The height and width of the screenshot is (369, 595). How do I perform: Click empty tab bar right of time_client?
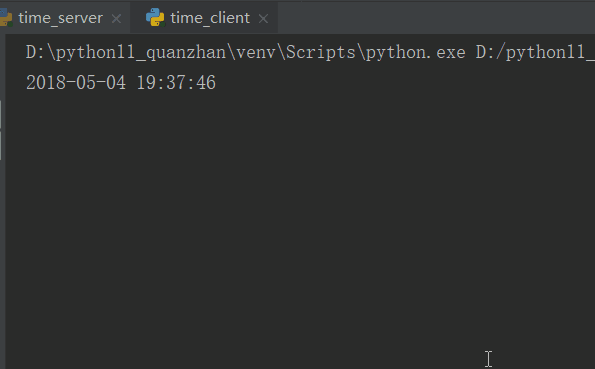436,18
